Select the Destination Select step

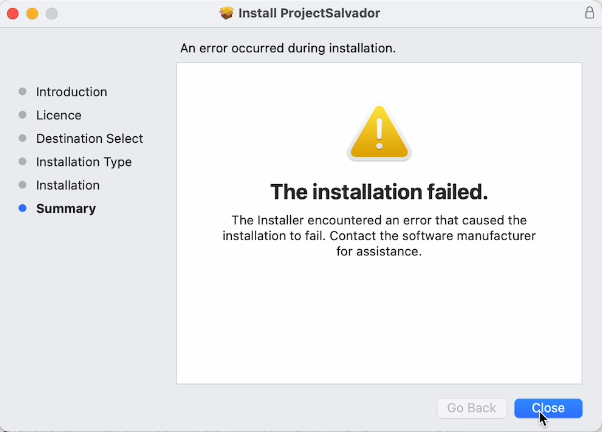pos(89,139)
